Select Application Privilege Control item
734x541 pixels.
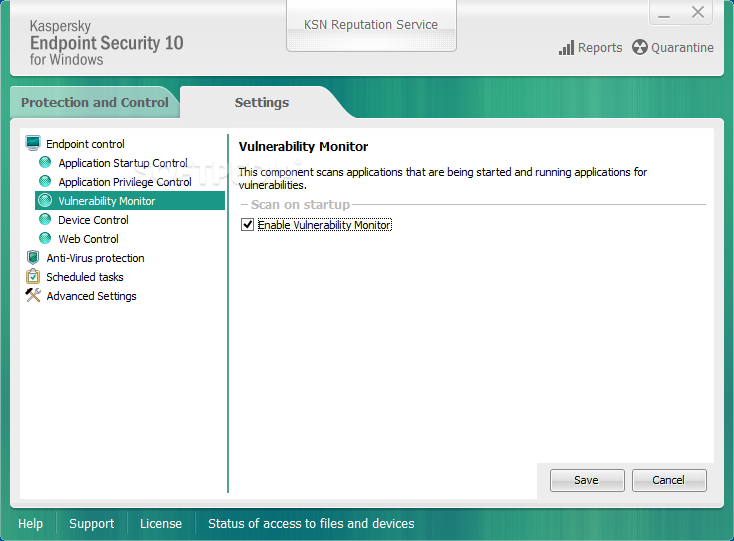[125, 182]
